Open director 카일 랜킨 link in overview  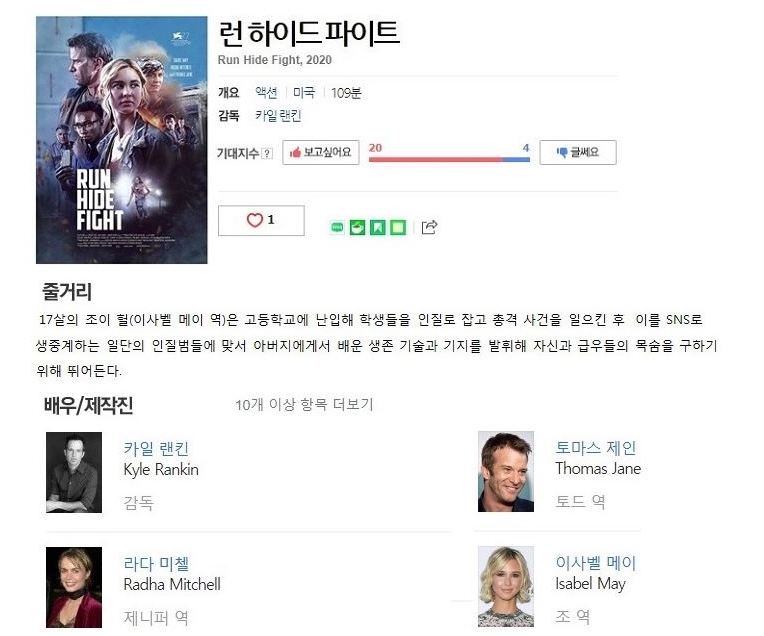point(278,116)
